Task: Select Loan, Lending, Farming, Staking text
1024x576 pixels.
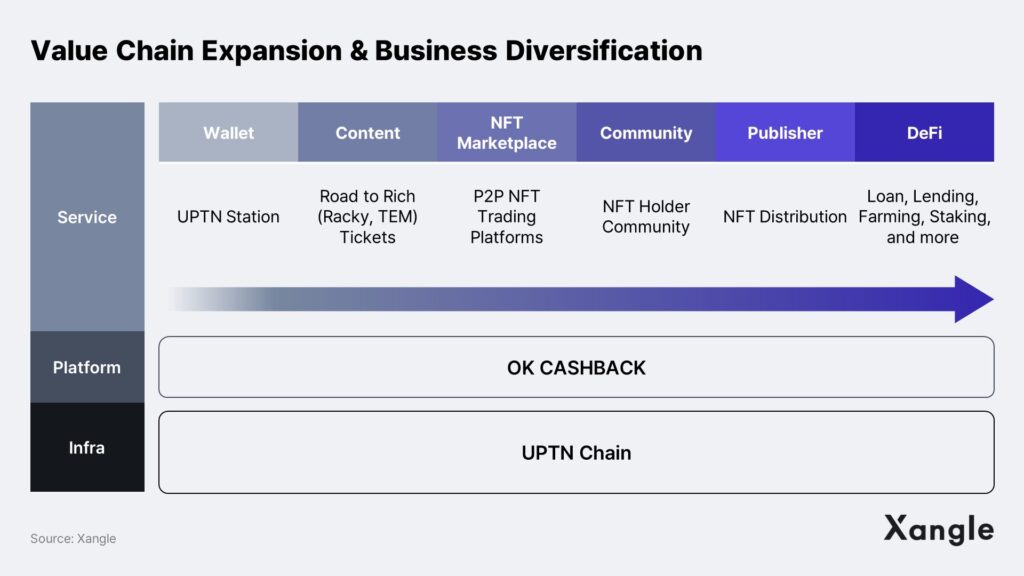Action: (x=924, y=217)
